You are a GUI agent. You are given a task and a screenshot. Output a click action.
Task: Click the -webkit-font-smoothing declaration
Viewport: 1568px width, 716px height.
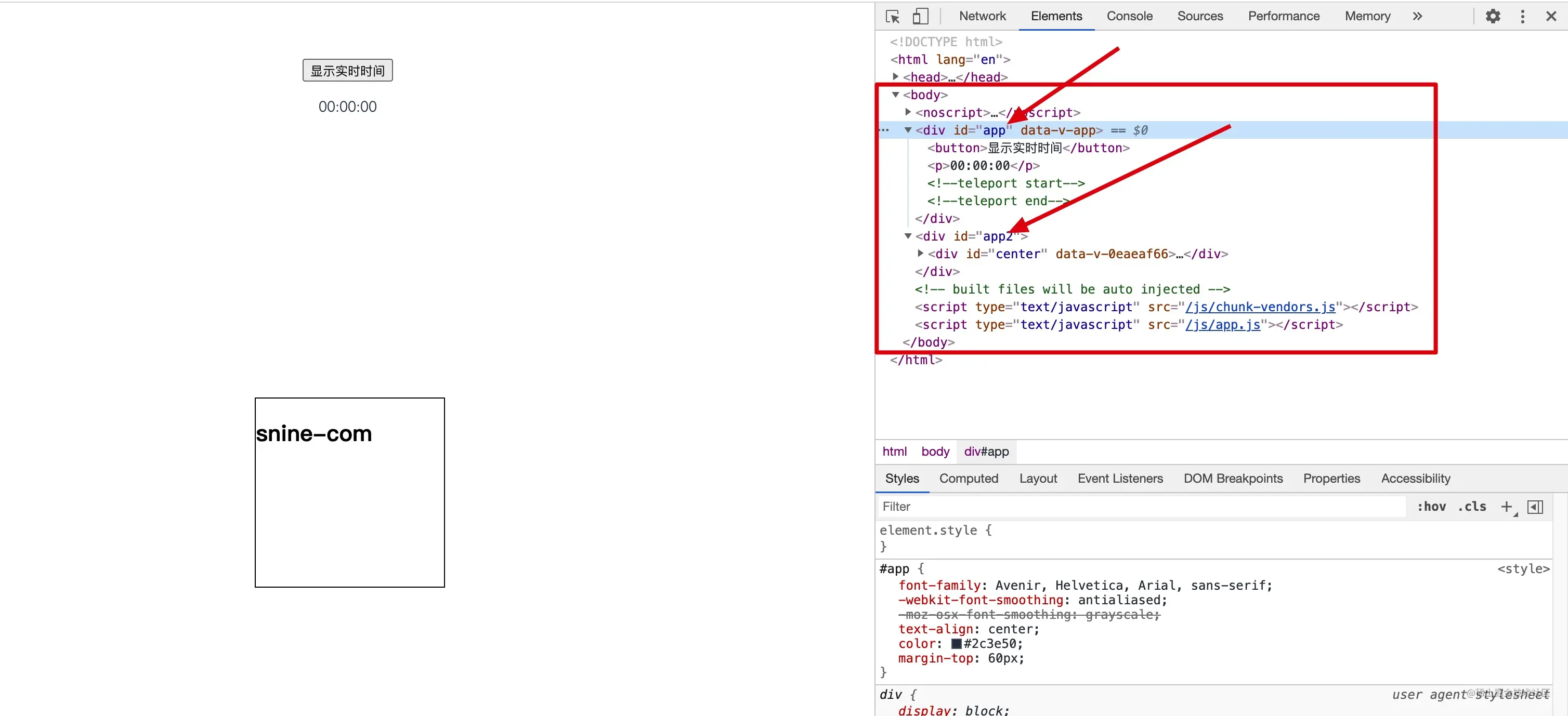pos(1033,600)
